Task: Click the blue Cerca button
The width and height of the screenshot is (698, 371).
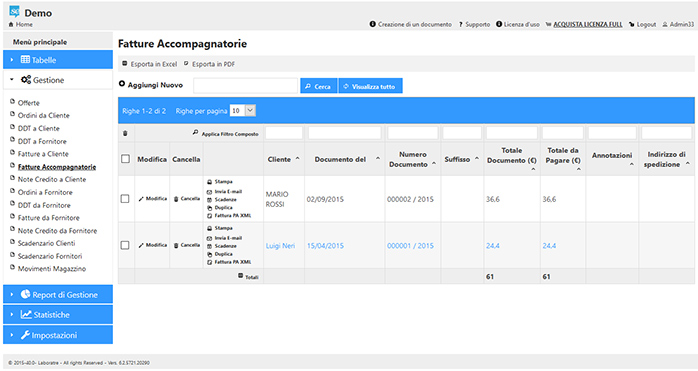Action: click(x=319, y=86)
